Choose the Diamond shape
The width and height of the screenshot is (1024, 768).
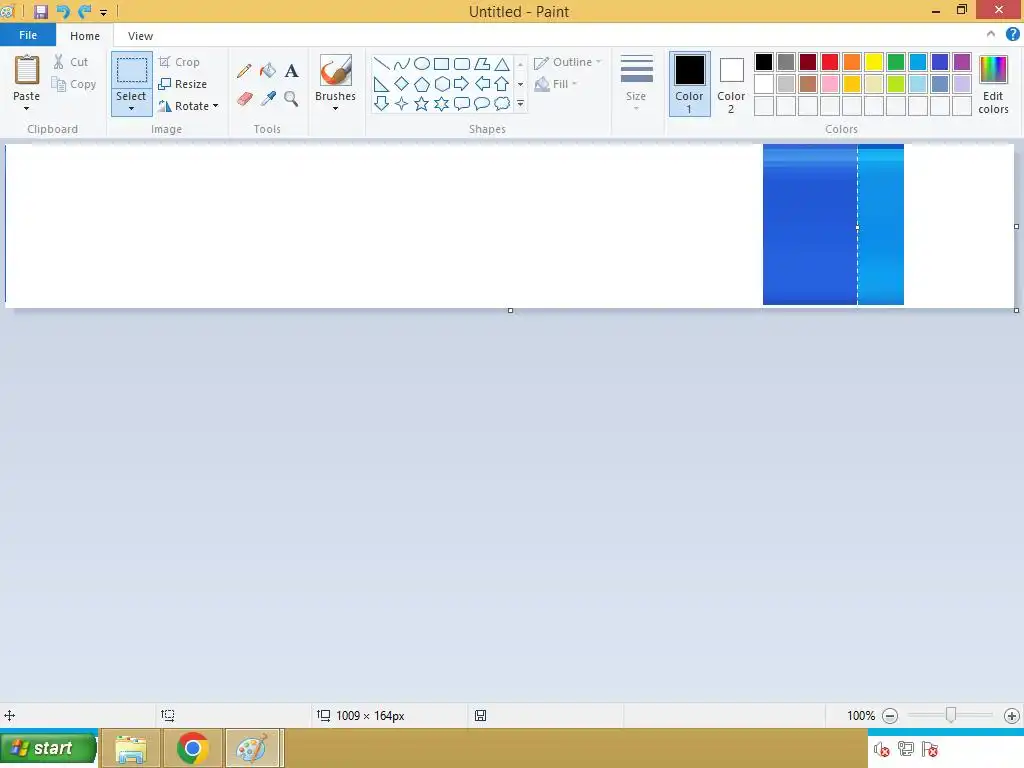(402, 84)
